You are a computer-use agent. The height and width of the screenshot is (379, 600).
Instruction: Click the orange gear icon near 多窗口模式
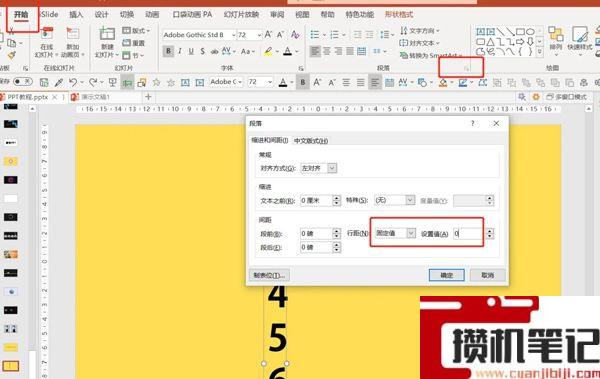[x=536, y=97]
